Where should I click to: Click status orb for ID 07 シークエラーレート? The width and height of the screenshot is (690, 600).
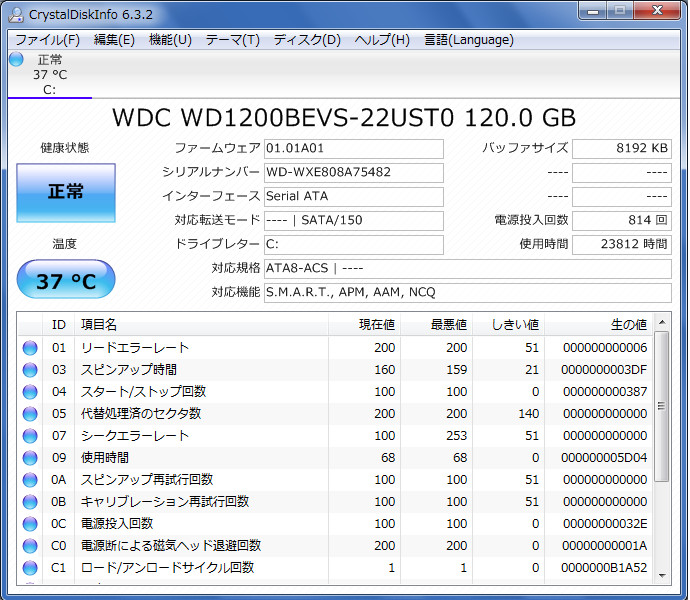[30, 436]
